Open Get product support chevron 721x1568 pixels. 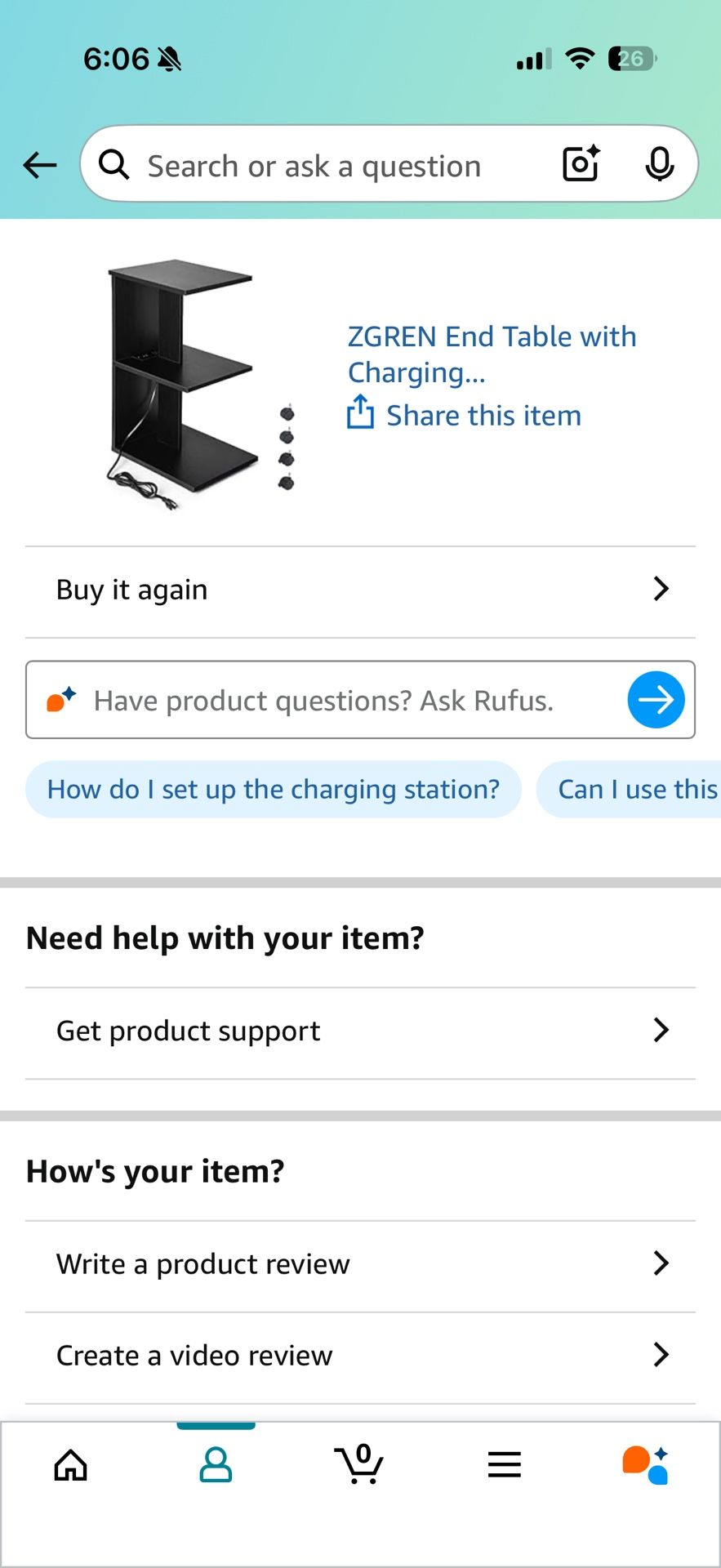pos(661,1031)
